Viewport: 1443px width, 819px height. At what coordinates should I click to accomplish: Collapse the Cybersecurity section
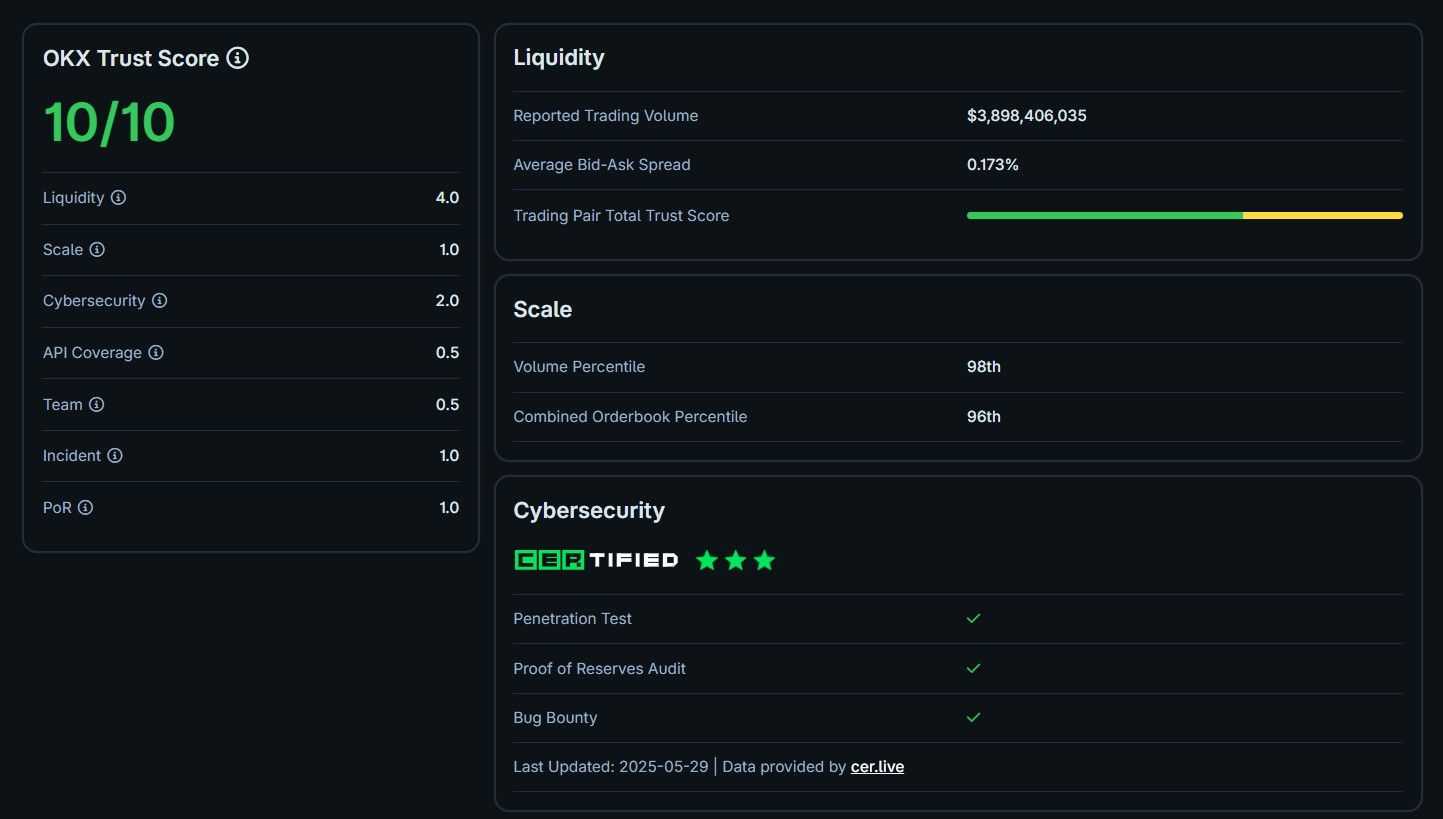[588, 510]
